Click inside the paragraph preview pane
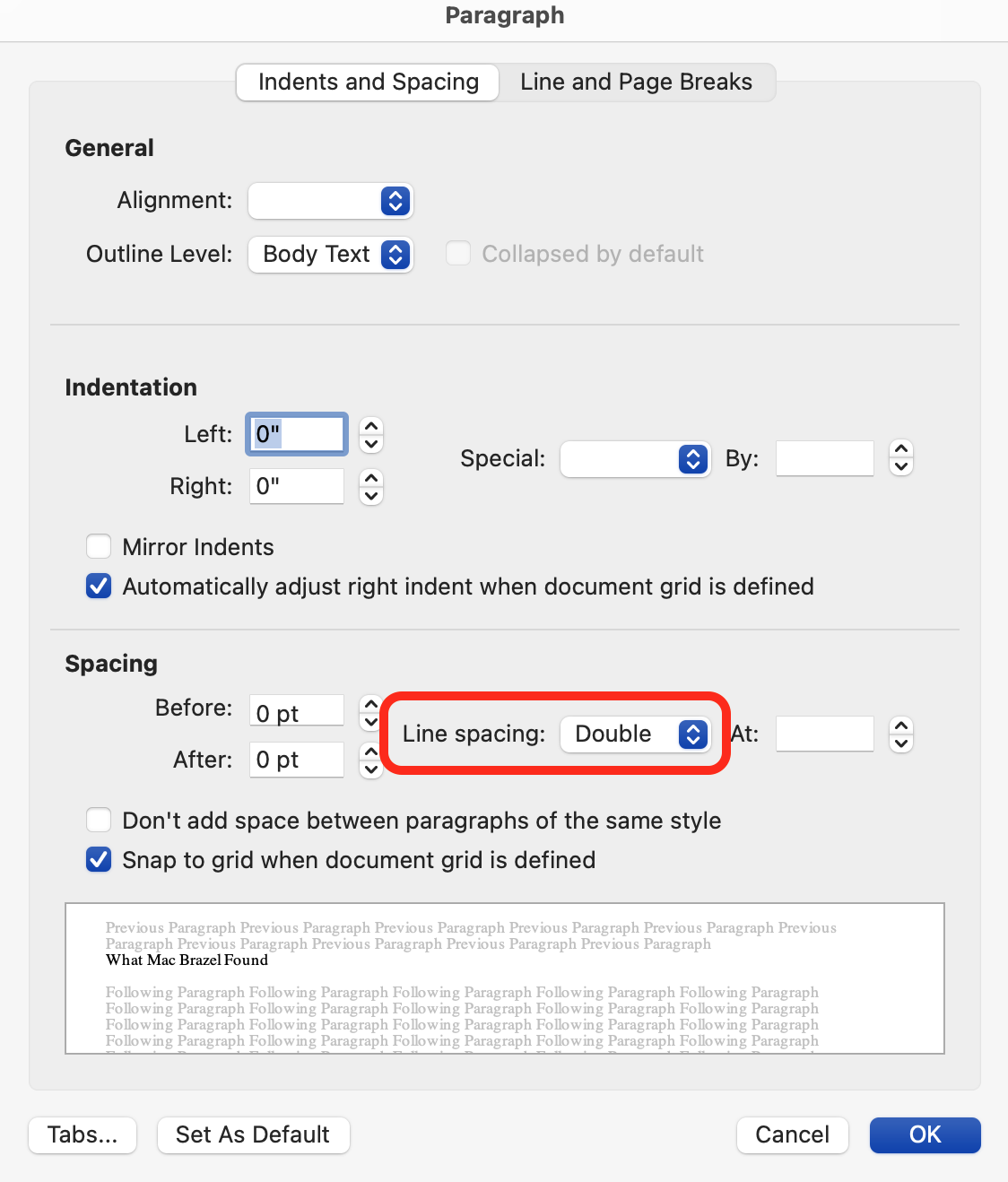This screenshot has width=1008, height=1182. (x=505, y=978)
